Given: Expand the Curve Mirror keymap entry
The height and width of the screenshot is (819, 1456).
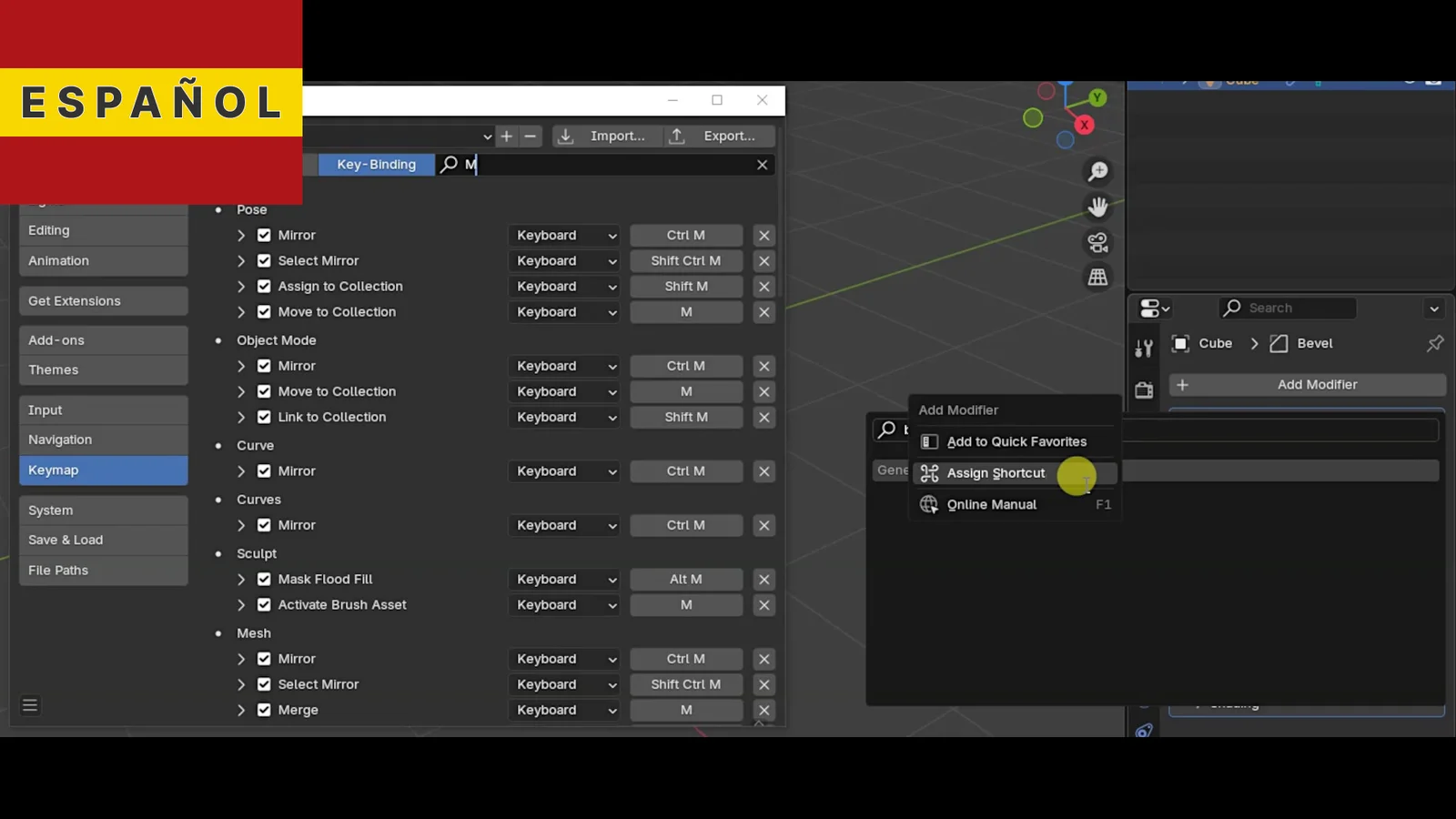Looking at the screenshot, I should [241, 471].
